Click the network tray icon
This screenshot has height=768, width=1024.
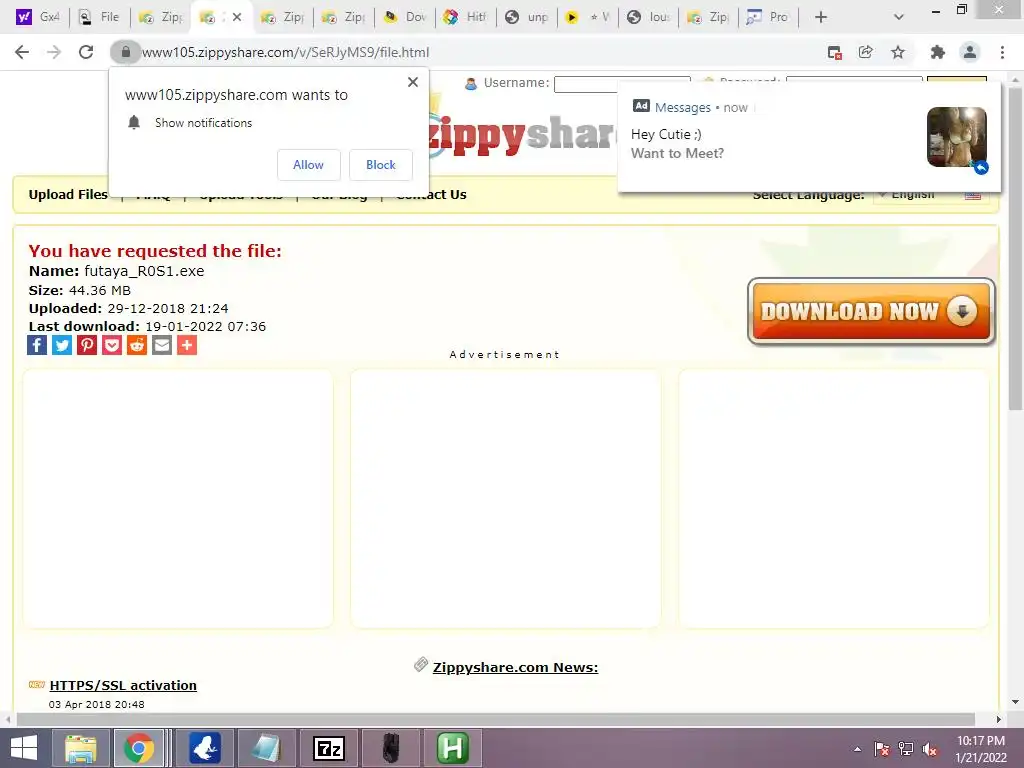(906, 749)
